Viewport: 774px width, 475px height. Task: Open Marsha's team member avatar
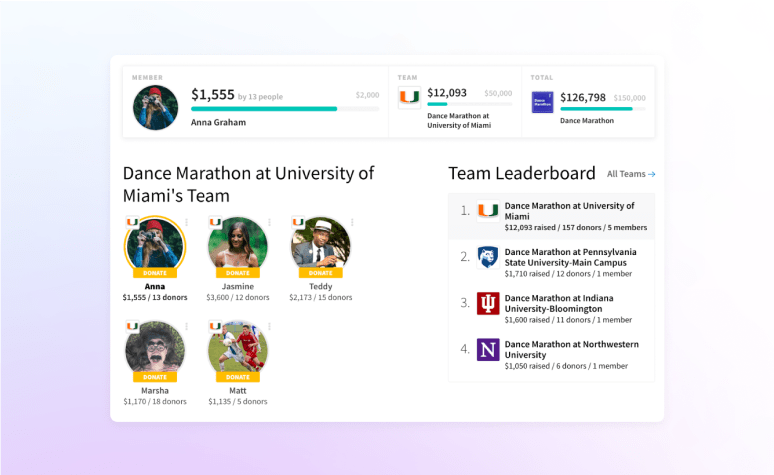click(155, 350)
